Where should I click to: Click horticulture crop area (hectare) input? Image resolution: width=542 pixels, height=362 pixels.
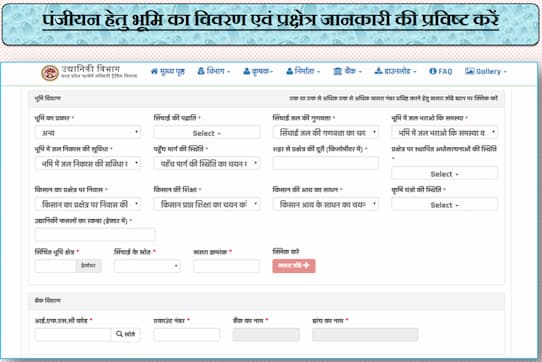(95, 235)
